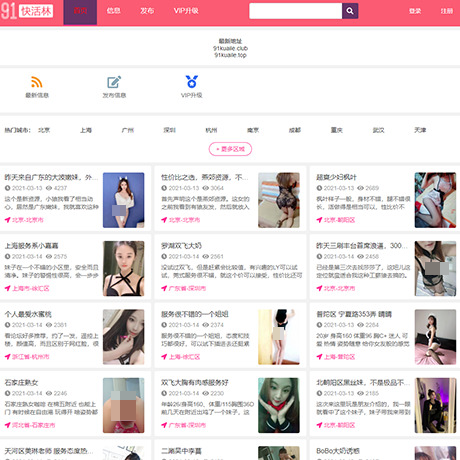
Task: Expand the 更多区域 button
Action: point(230,149)
